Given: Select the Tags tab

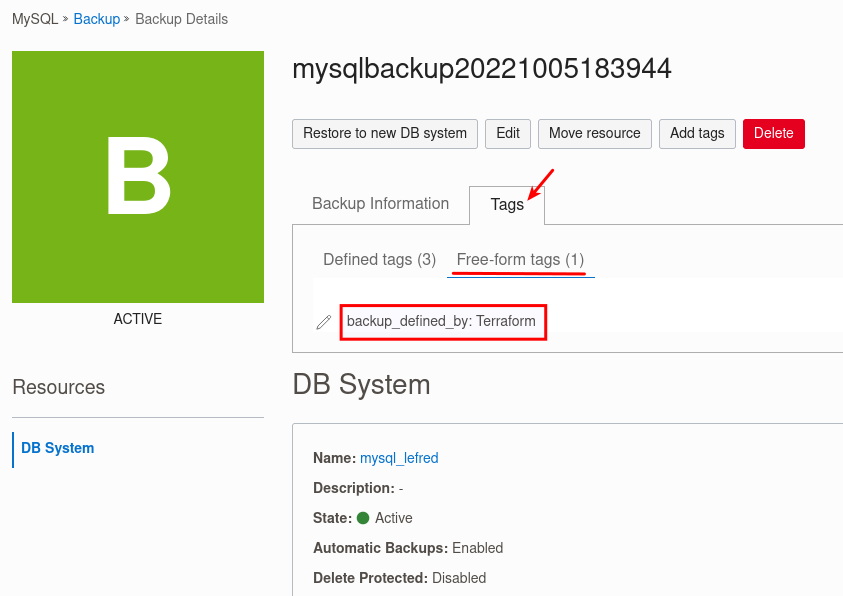Looking at the screenshot, I should (506, 203).
